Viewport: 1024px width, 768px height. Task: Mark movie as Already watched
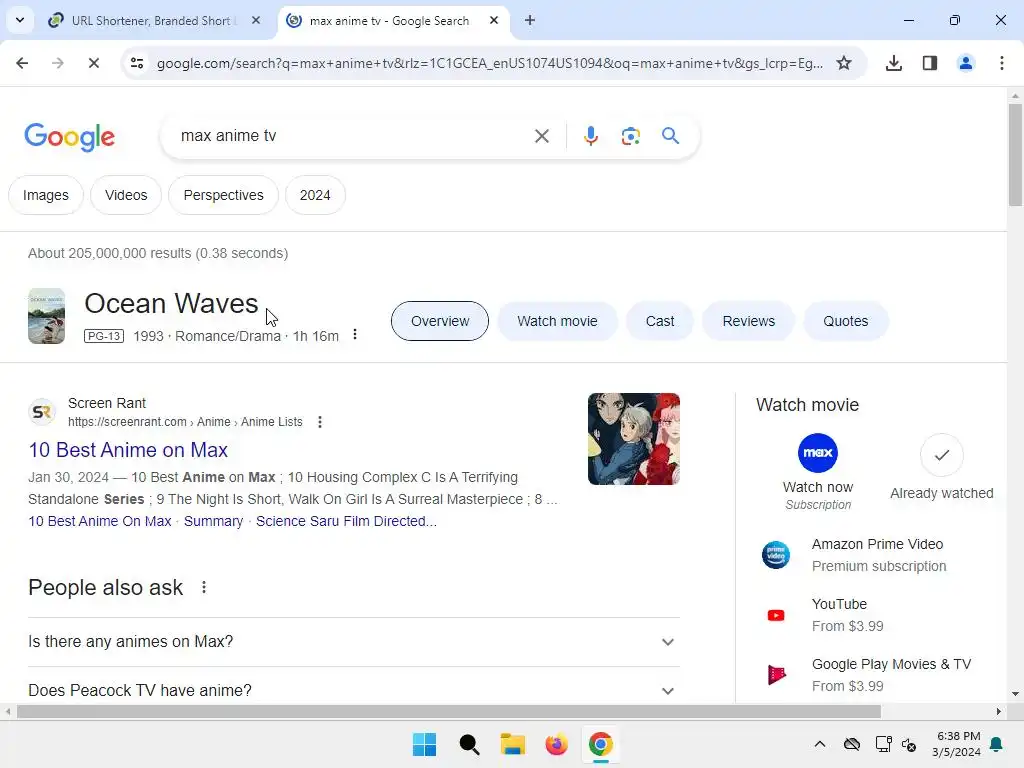click(941, 455)
